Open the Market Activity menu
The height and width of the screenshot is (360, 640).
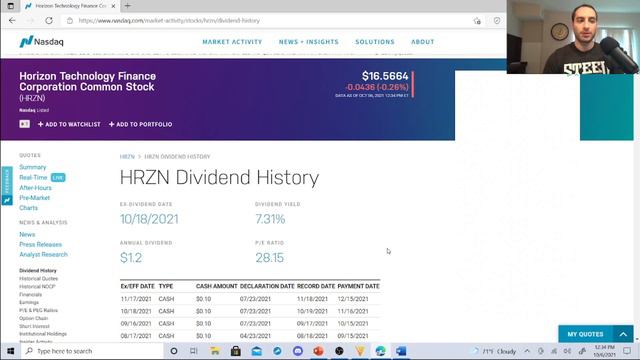(x=232, y=42)
